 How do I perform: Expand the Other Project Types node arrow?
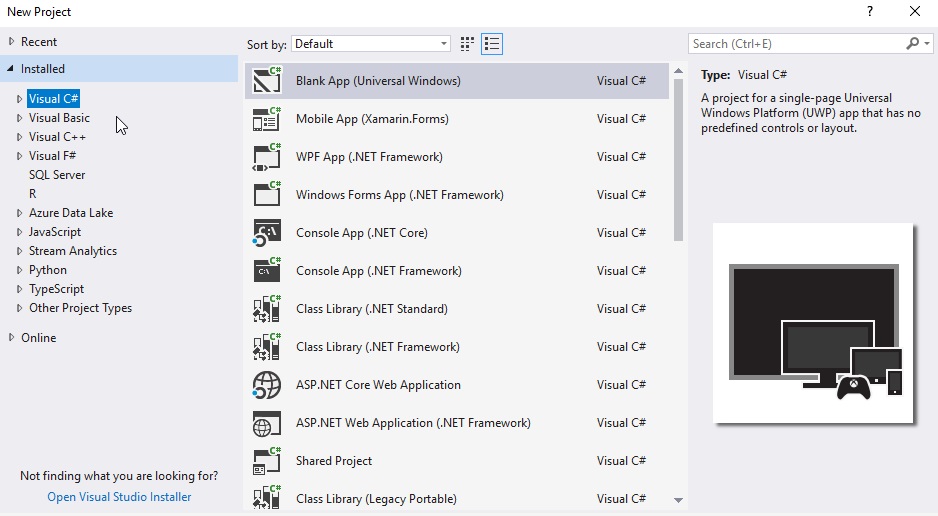click(x=19, y=308)
